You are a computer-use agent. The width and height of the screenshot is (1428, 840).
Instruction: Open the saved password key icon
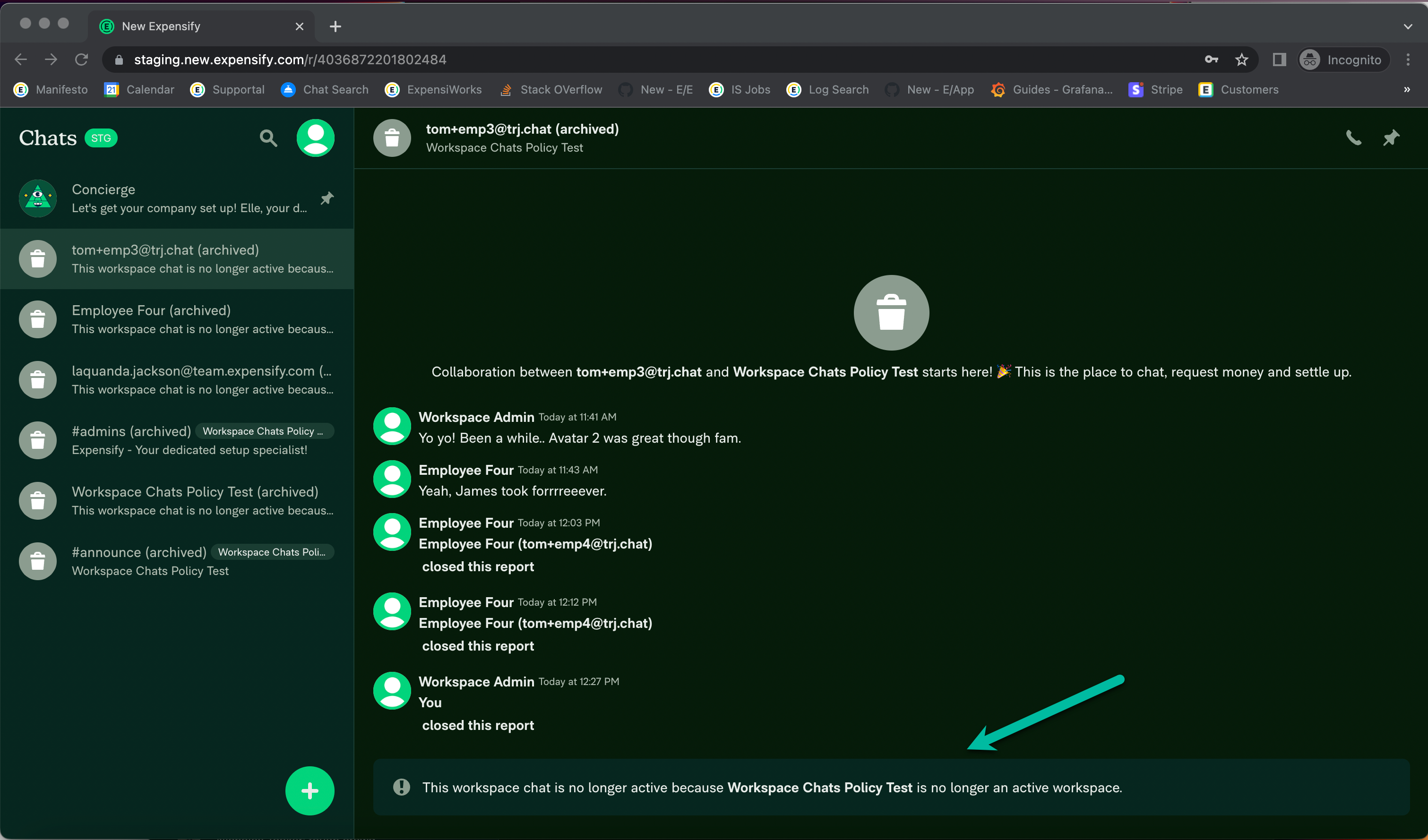tap(1211, 60)
